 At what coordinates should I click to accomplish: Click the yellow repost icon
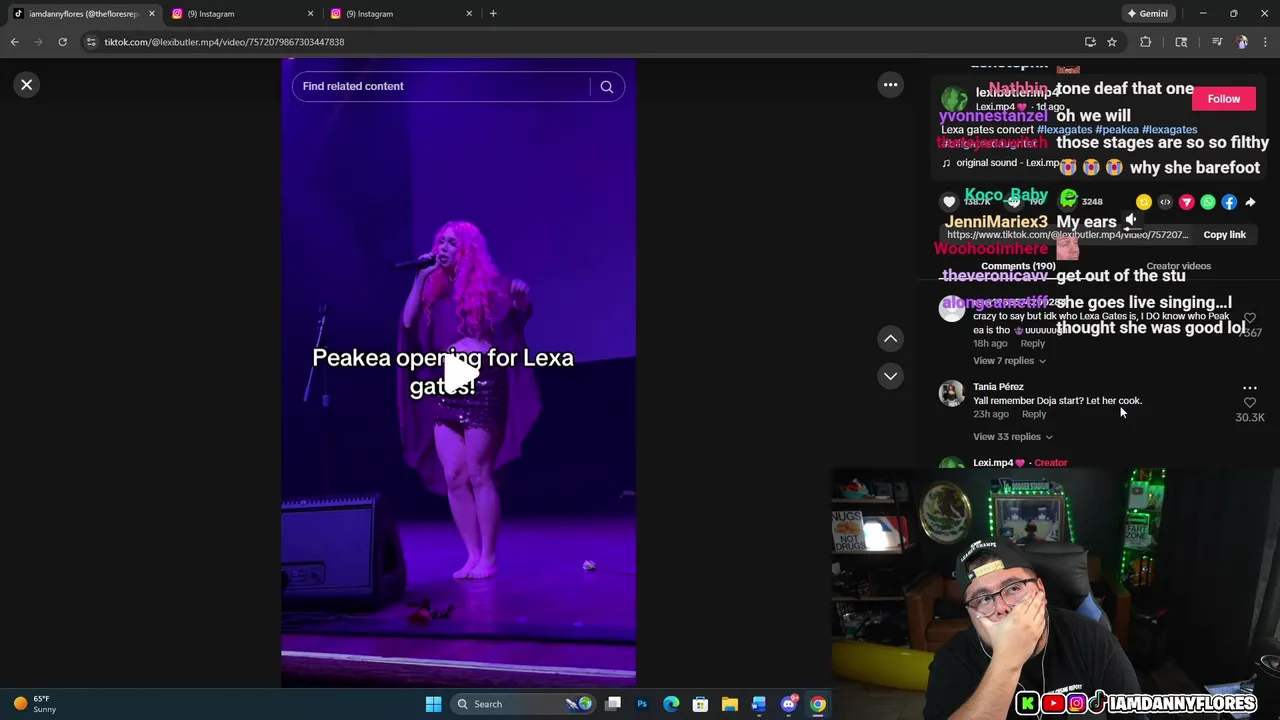1144,202
